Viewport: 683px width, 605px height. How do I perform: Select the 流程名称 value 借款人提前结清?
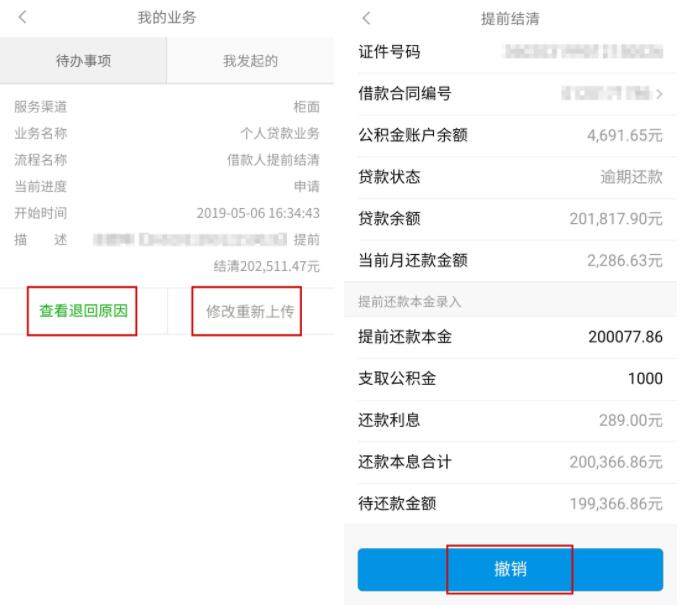pos(273,160)
